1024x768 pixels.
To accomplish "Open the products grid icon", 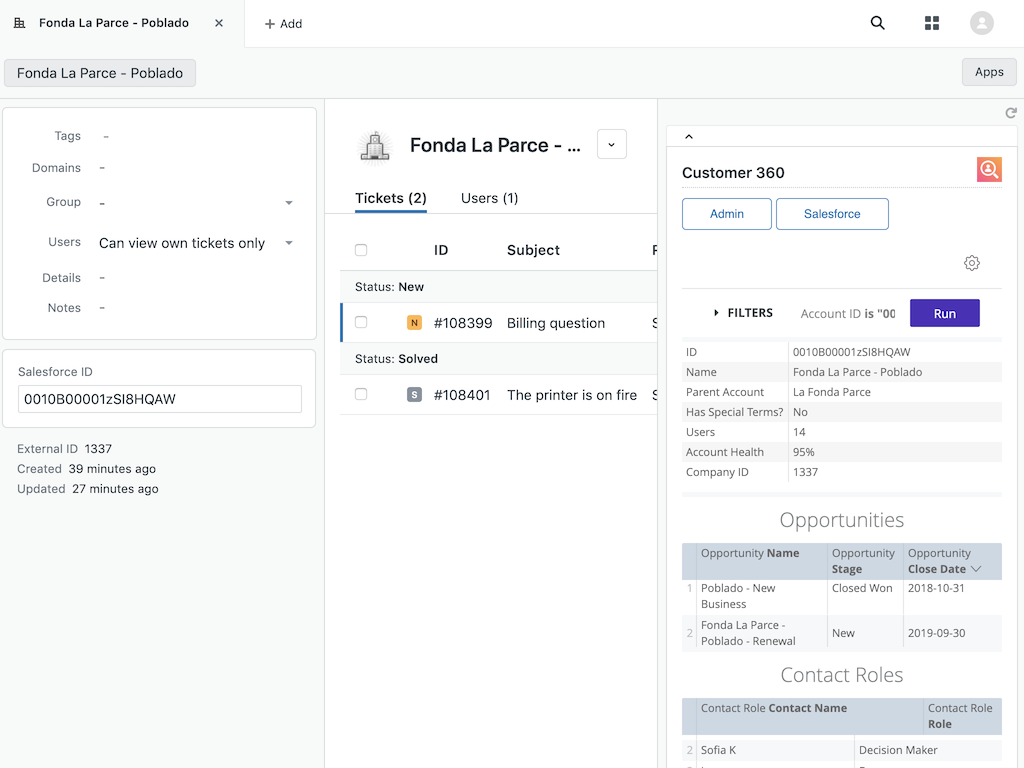I will [x=932, y=23].
